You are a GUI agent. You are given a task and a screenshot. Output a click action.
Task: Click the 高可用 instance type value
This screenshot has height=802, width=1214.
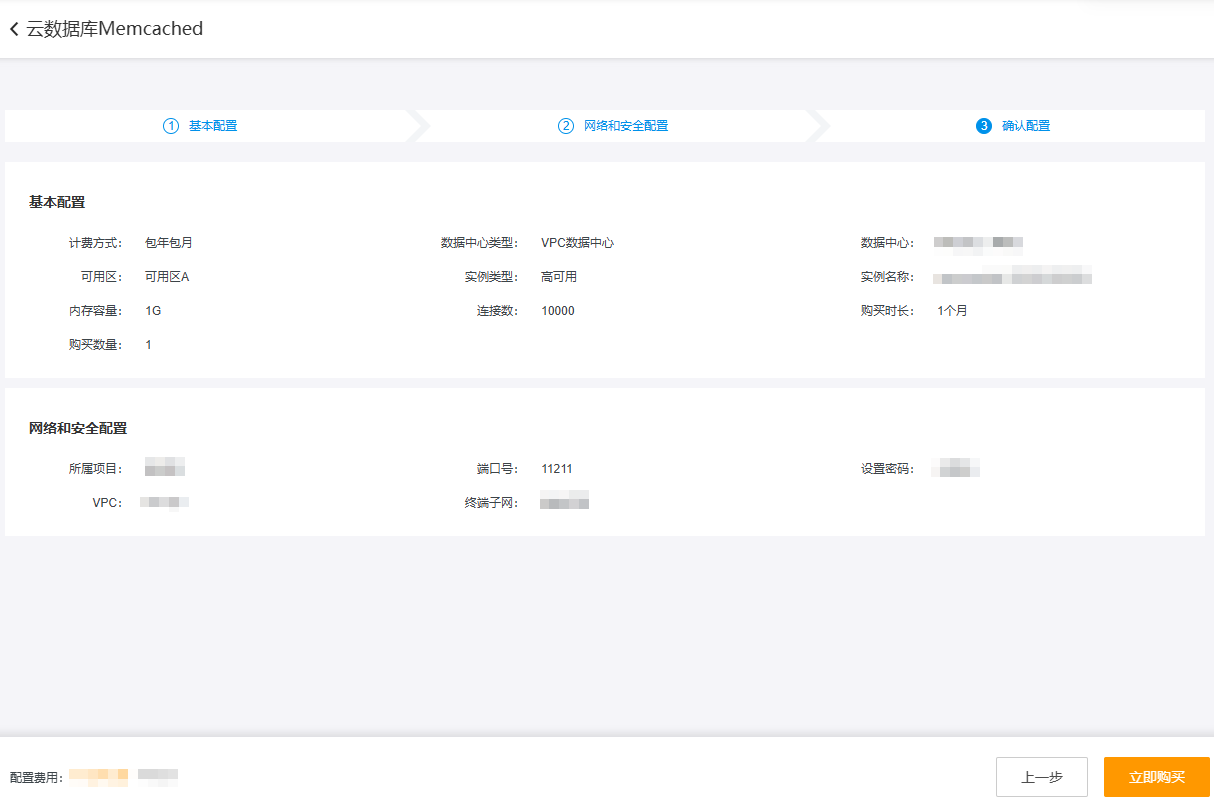click(559, 277)
